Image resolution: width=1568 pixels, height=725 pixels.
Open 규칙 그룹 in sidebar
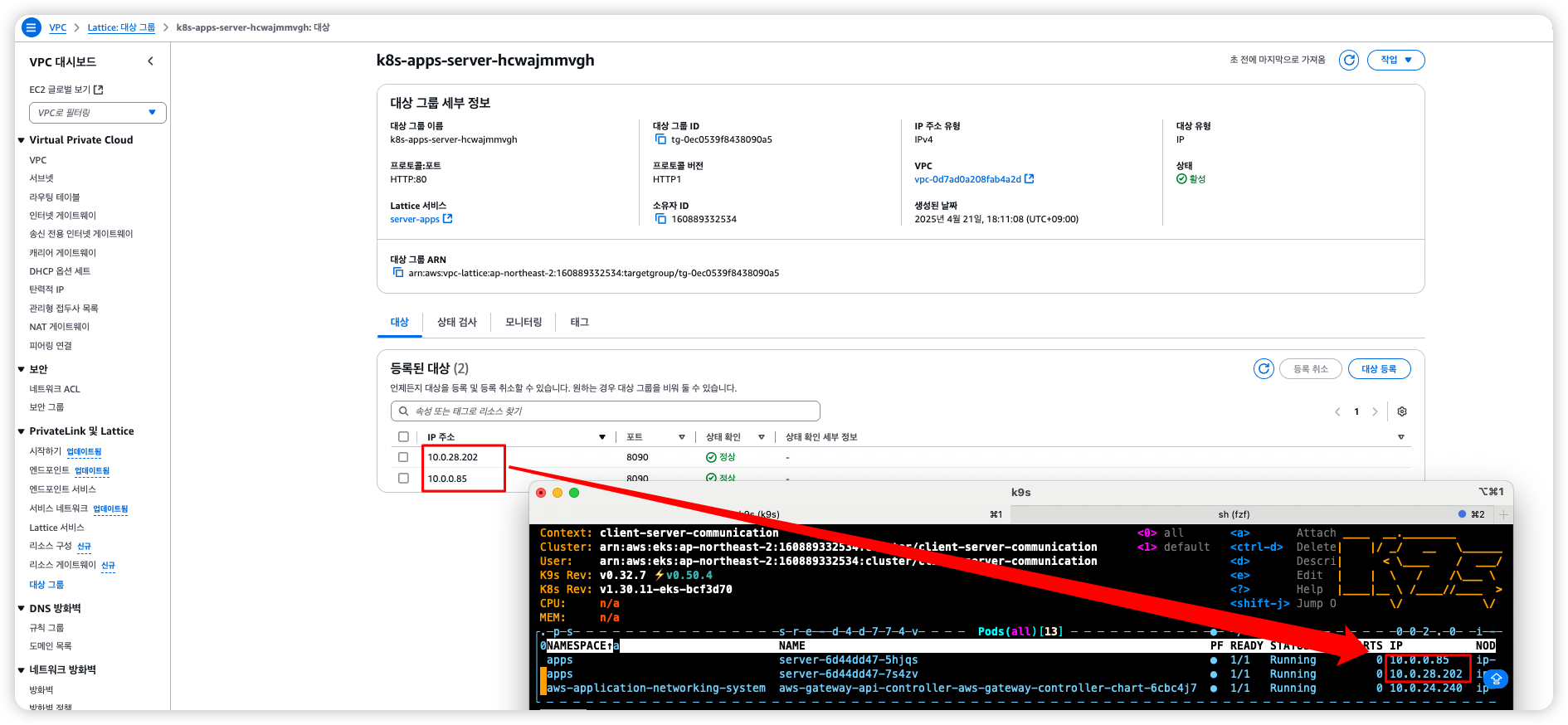point(46,628)
